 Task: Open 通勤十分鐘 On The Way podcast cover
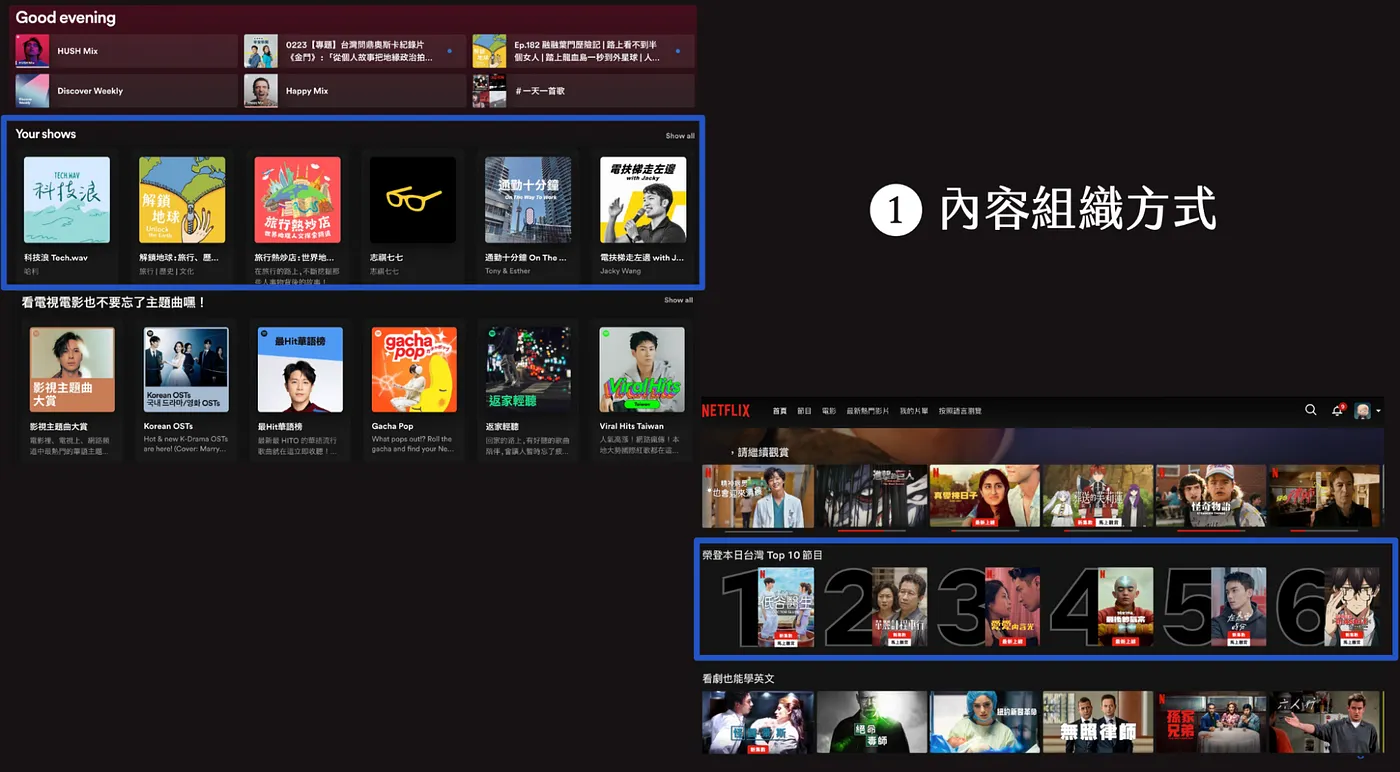528,200
